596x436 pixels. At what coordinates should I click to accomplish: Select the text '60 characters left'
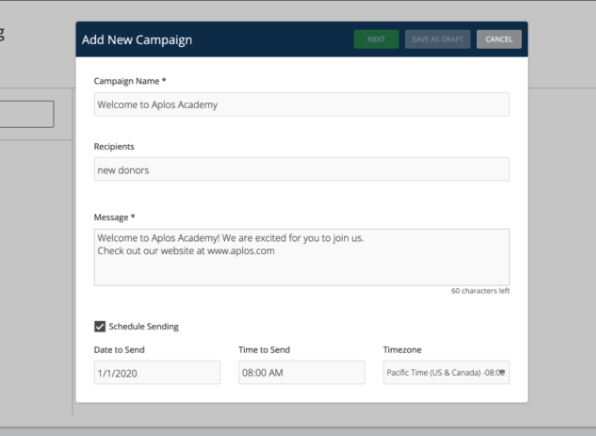pyautogui.click(x=480, y=291)
